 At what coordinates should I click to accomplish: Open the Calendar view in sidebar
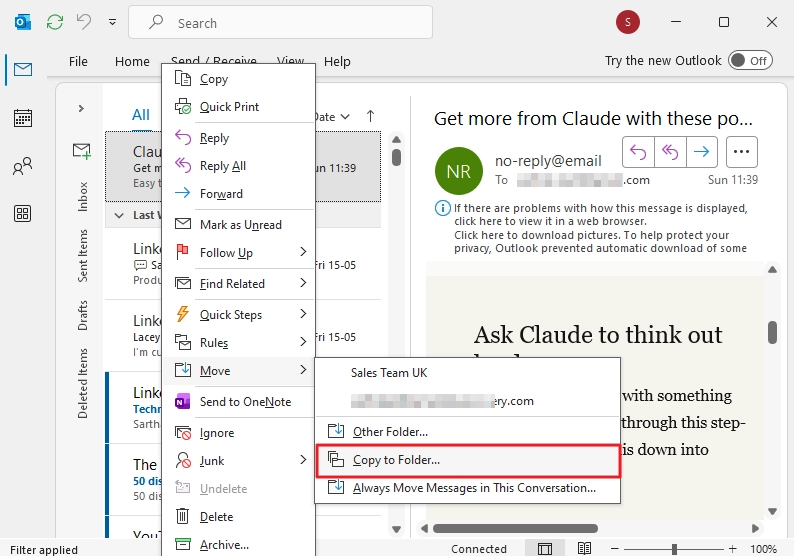23,118
